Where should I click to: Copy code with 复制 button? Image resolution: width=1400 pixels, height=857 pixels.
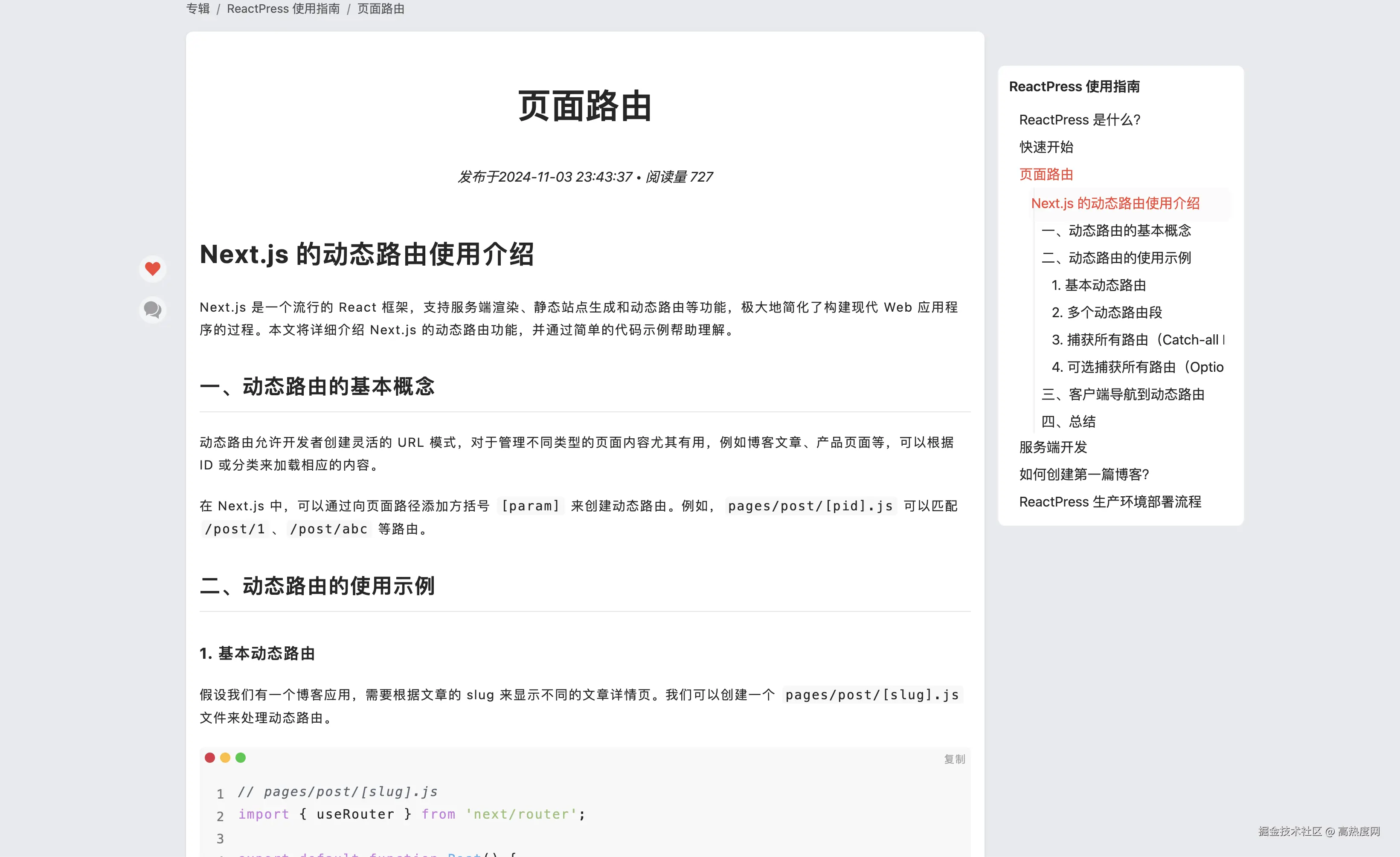pos(954,759)
